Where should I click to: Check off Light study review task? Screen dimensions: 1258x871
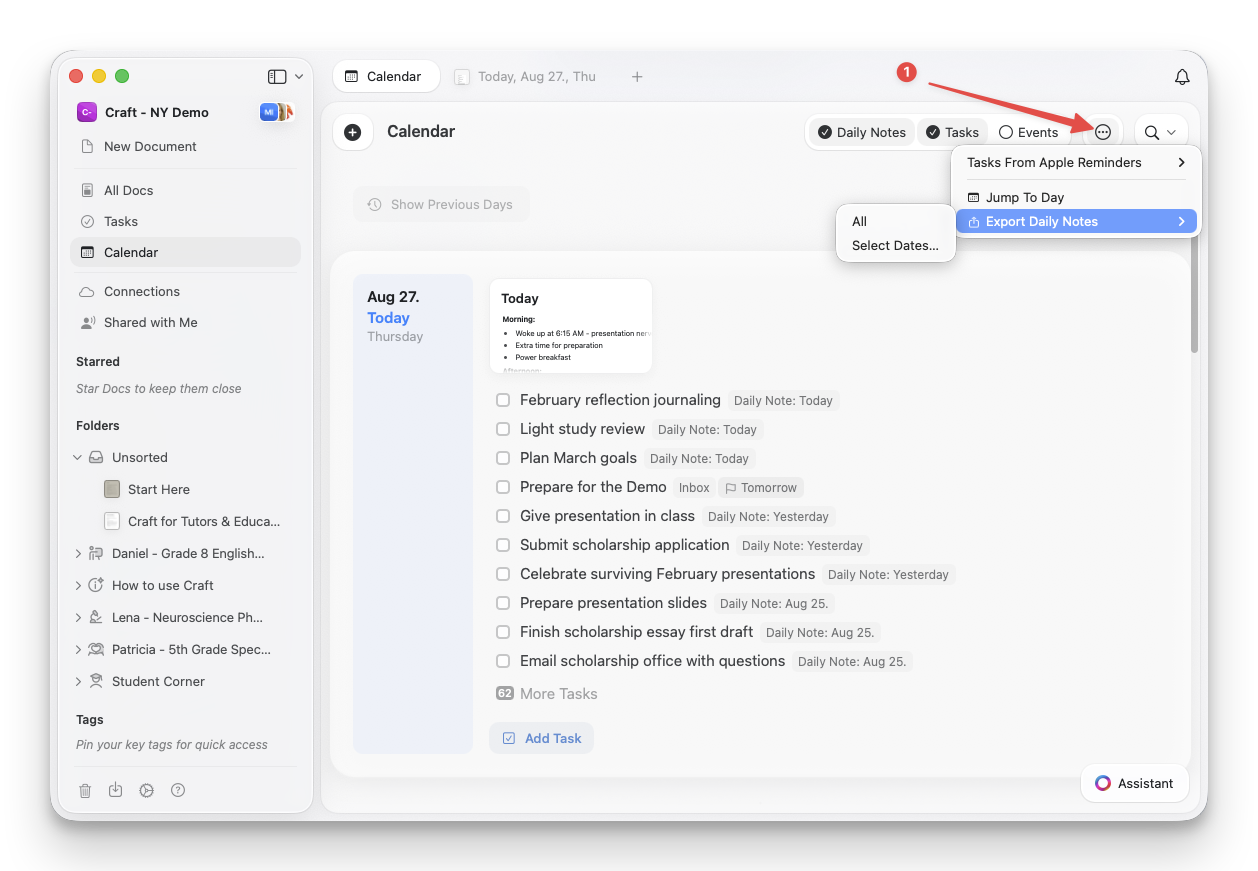coord(503,429)
